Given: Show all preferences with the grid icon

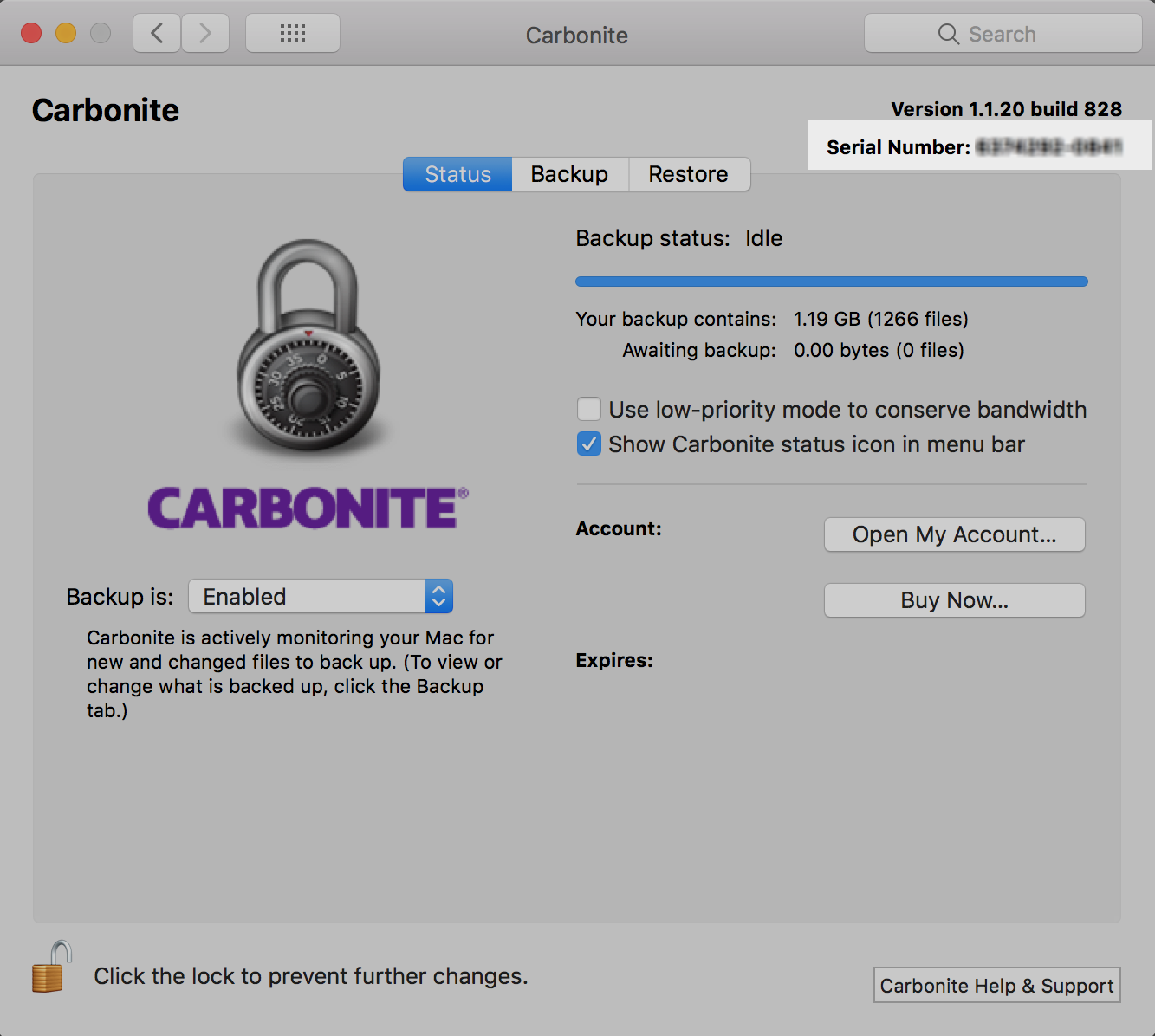Looking at the screenshot, I should click(x=293, y=34).
